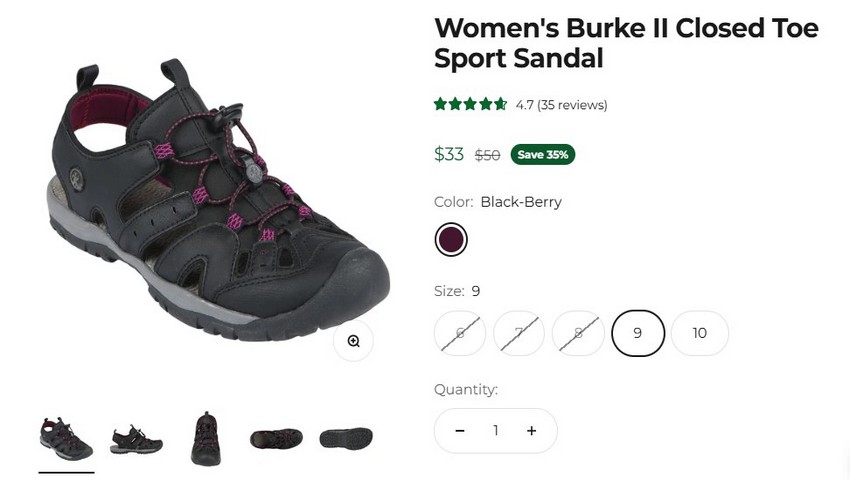This screenshot has height=480, width=850.
Task: Click the quantity number field
Action: [x=495, y=431]
